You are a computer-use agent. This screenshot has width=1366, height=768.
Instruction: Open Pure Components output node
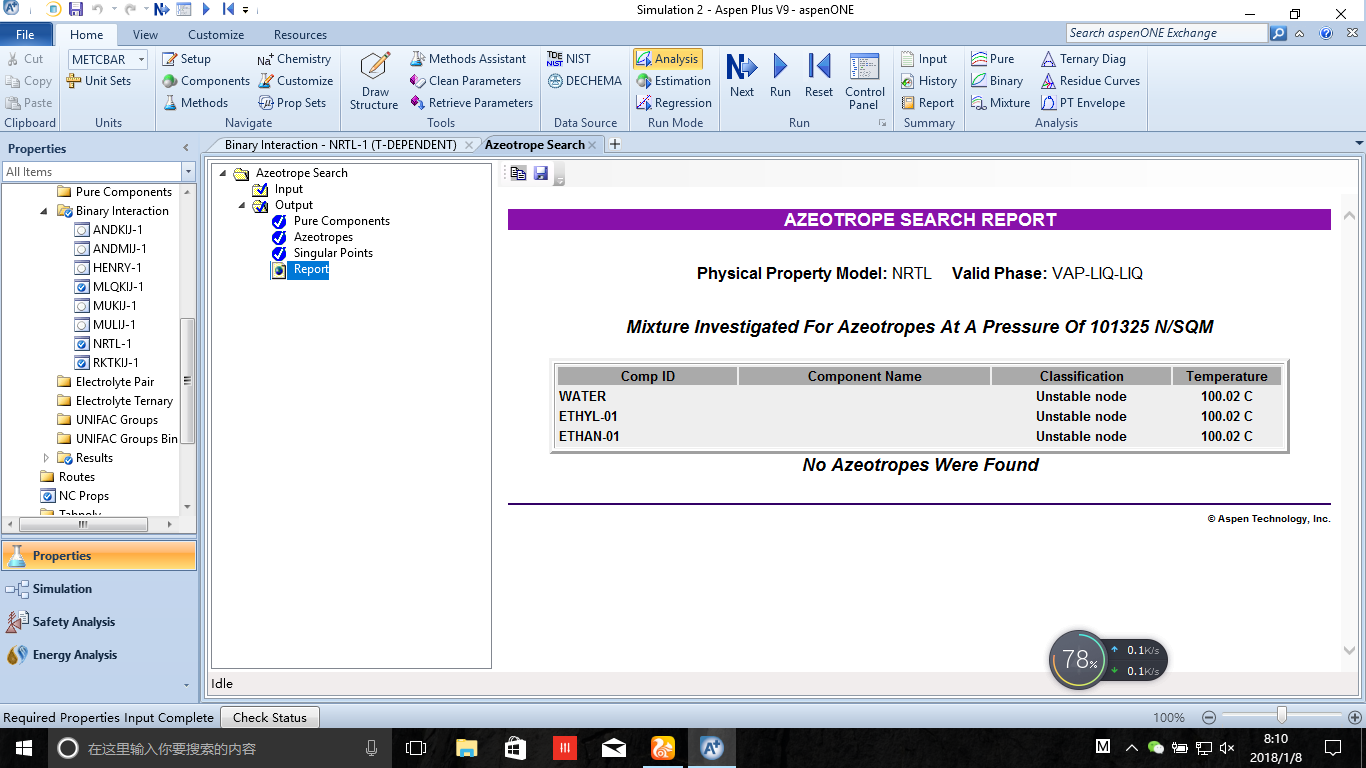[342, 221]
